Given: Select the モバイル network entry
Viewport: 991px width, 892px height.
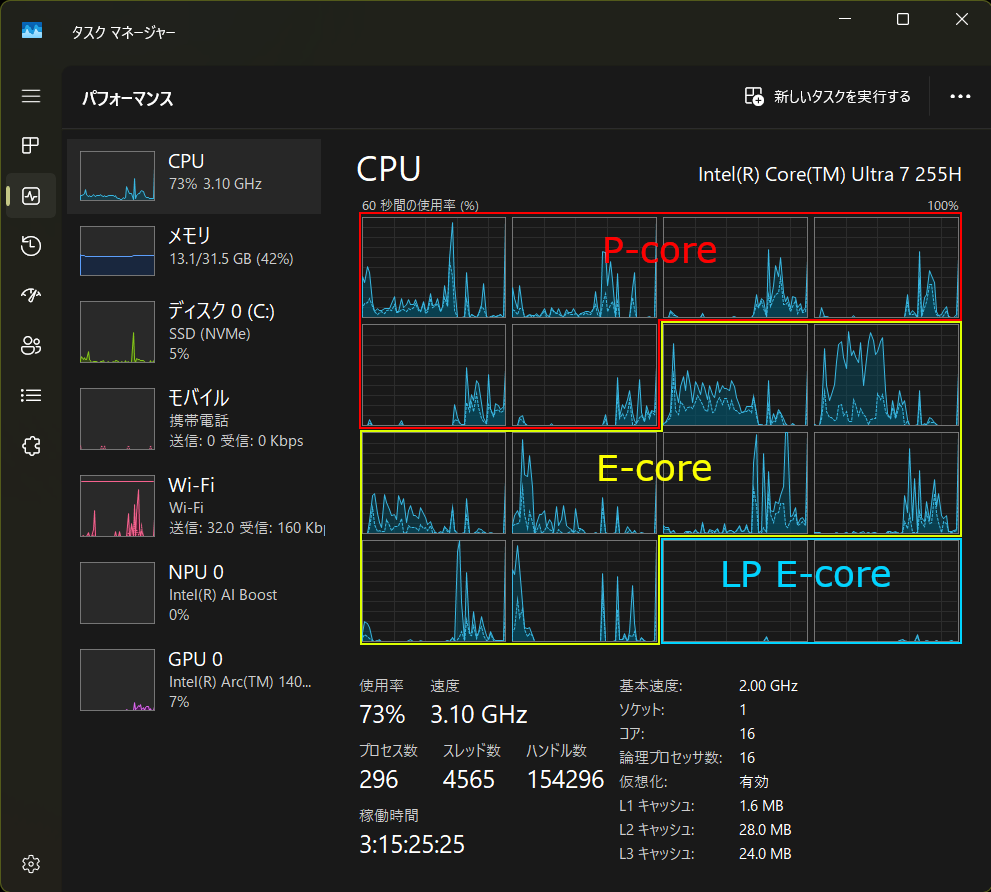Looking at the screenshot, I should (x=194, y=418).
